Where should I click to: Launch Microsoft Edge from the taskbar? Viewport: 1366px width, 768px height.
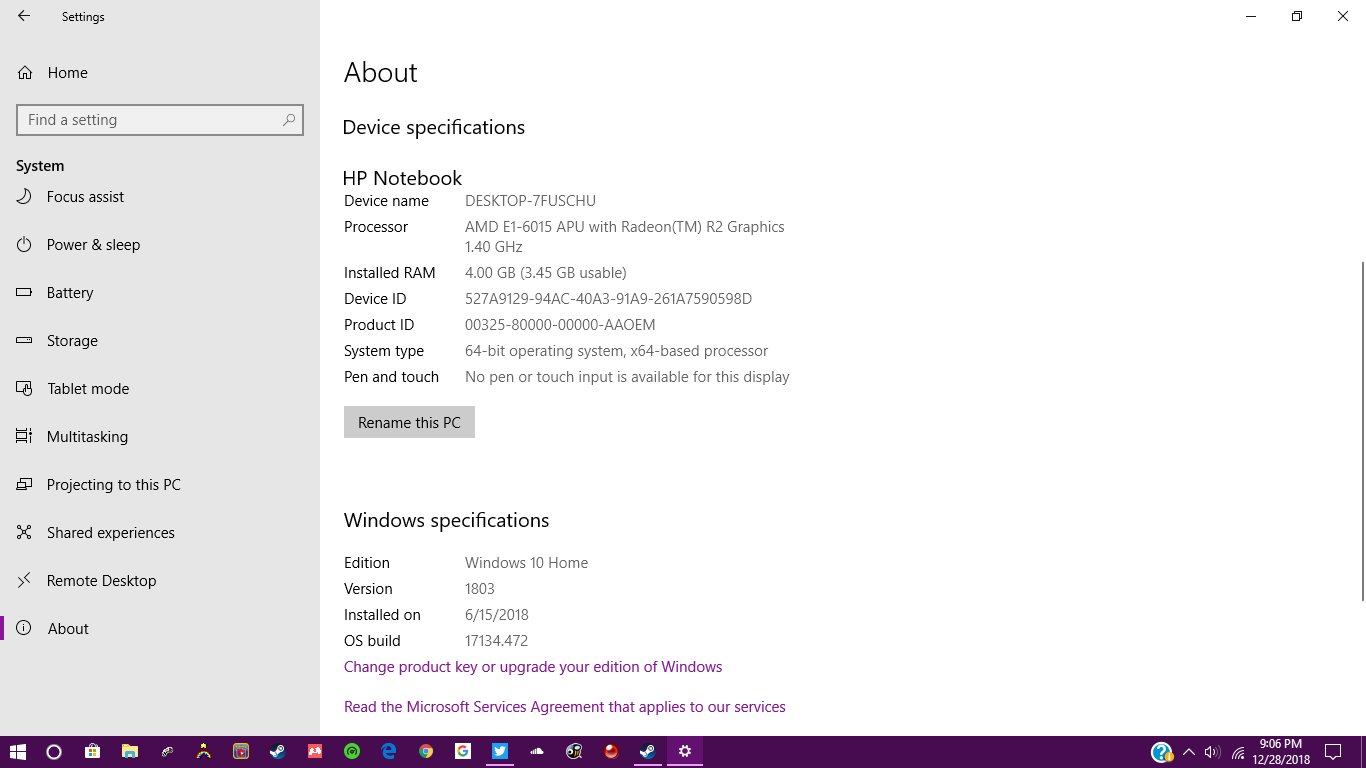point(389,752)
